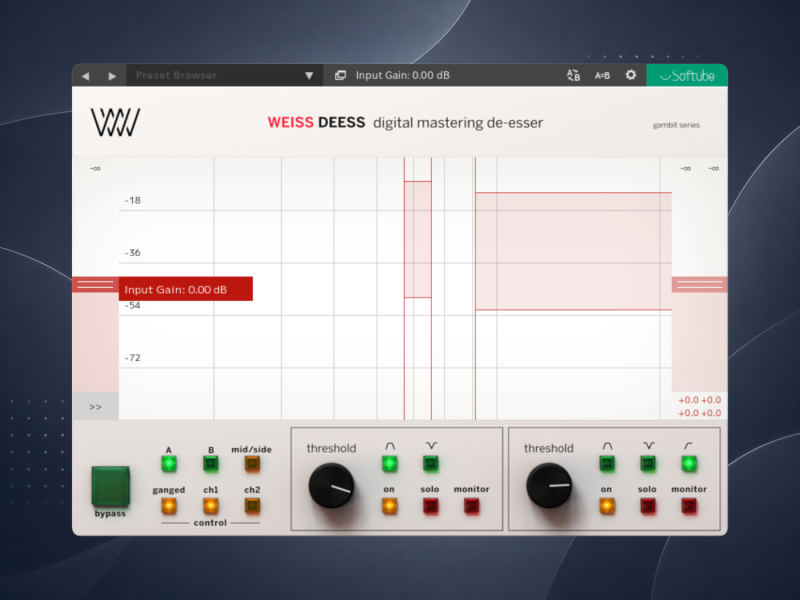This screenshot has width=800, height=600.
Task: Click the left input gain slider handle
Action: [x=95, y=285]
